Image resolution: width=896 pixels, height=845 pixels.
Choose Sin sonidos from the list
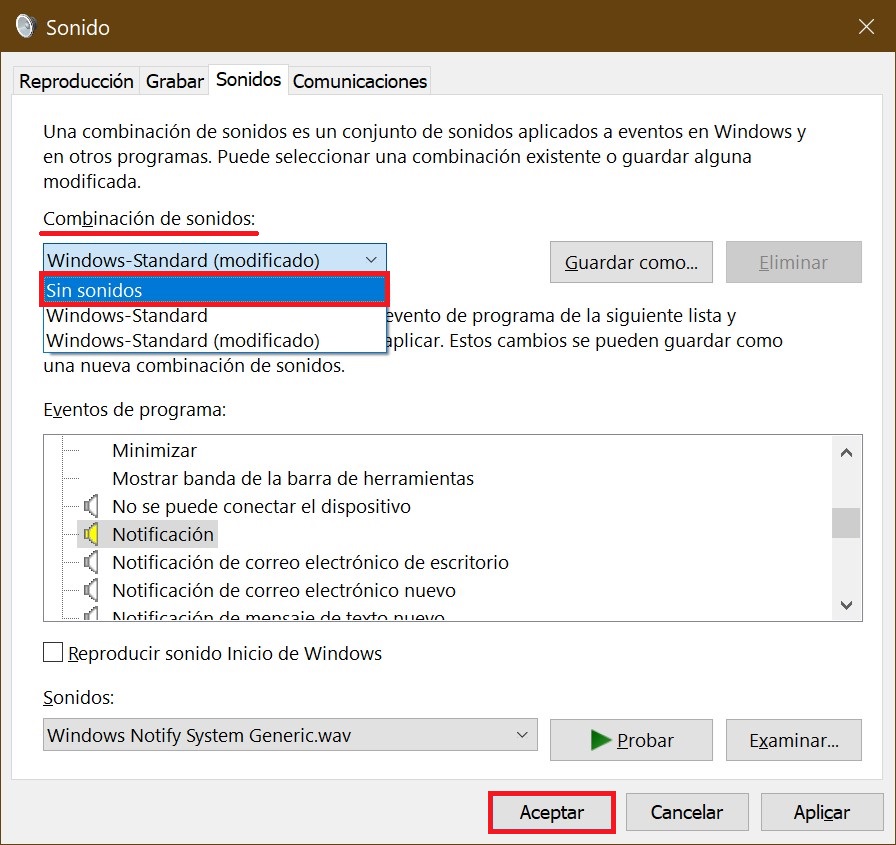pos(214,291)
